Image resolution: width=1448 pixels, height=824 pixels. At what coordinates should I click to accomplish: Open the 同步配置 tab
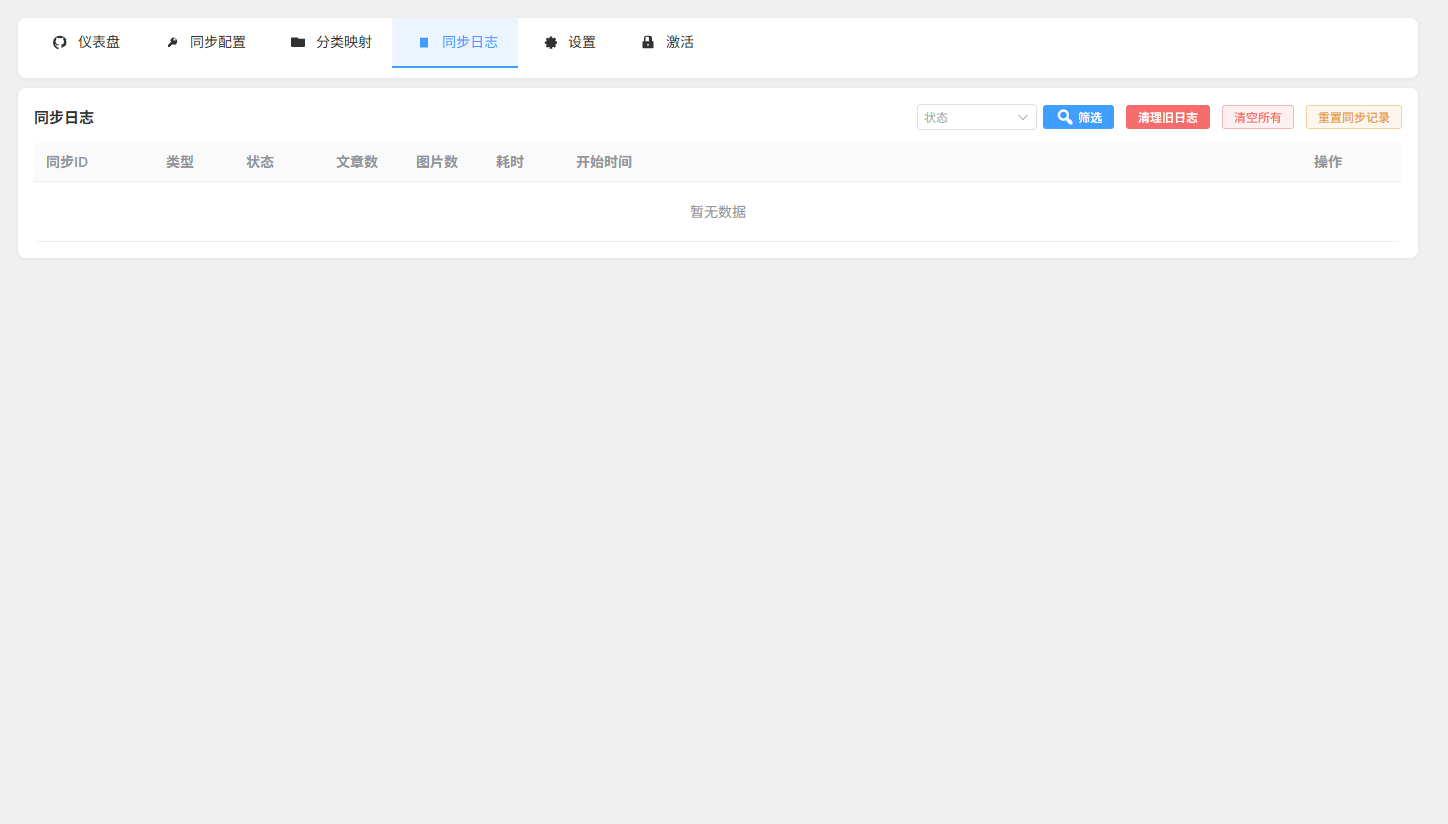point(218,42)
